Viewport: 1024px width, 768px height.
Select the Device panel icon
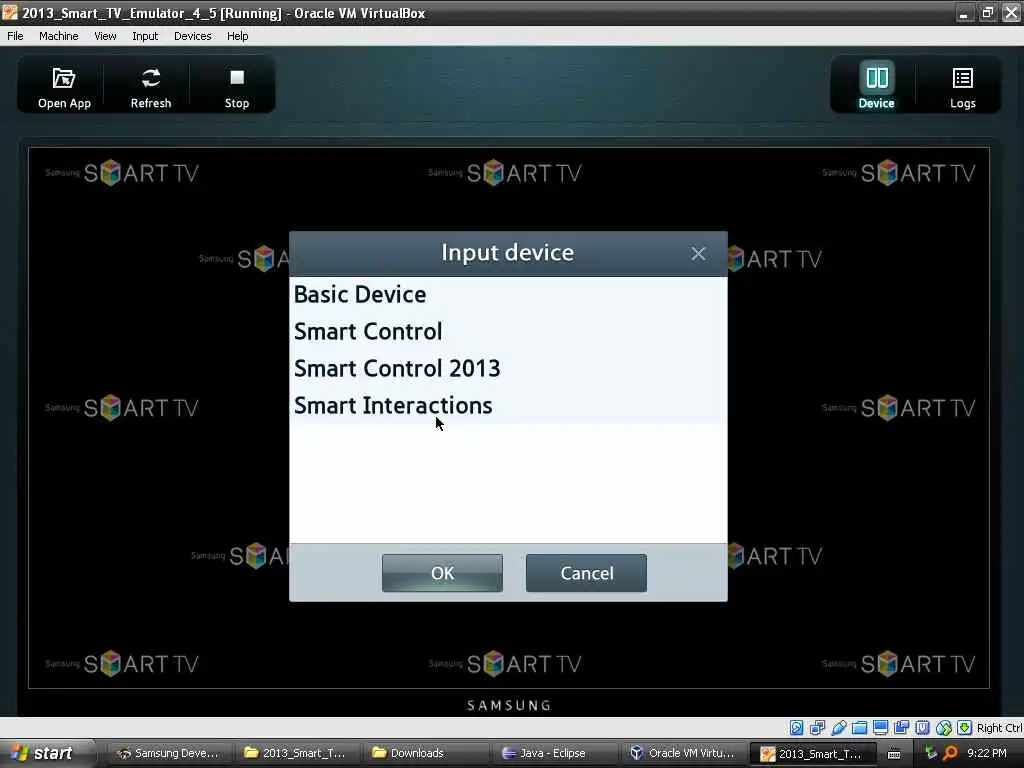876,78
